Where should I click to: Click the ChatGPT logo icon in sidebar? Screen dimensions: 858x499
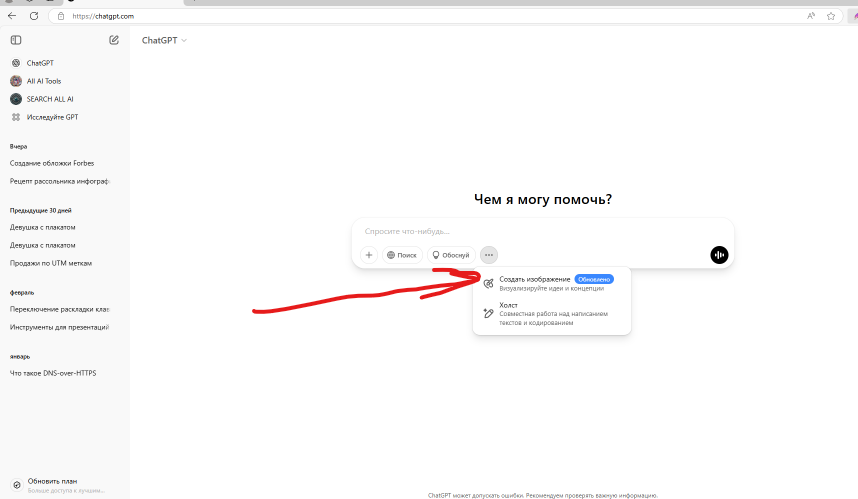coord(16,63)
